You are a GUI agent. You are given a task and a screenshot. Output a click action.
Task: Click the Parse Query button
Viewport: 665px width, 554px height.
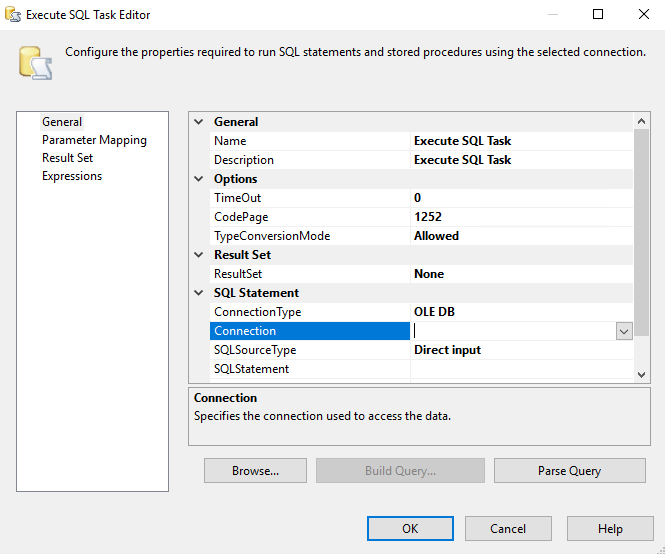(x=569, y=471)
